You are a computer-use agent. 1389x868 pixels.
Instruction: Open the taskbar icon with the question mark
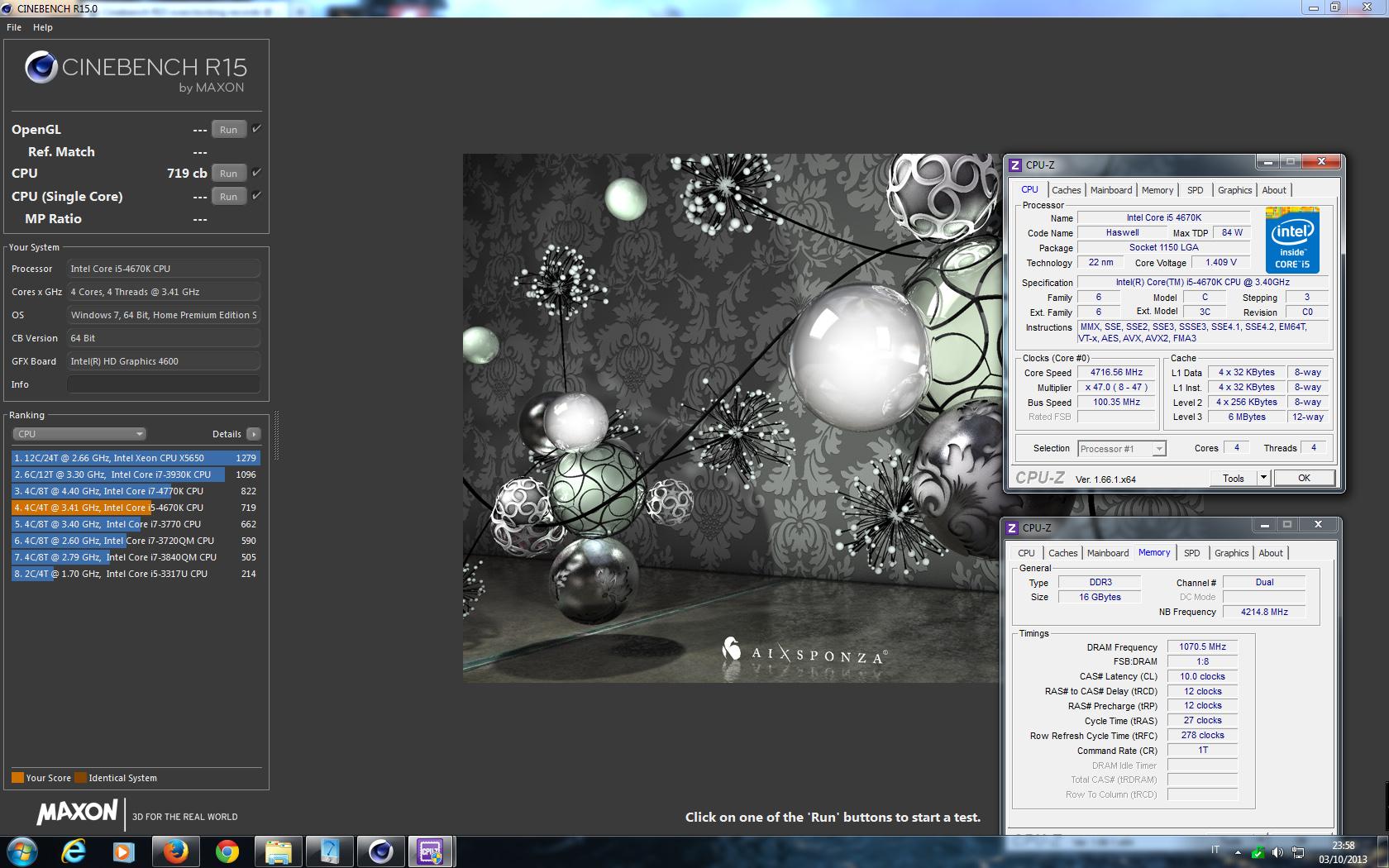[329, 851]
